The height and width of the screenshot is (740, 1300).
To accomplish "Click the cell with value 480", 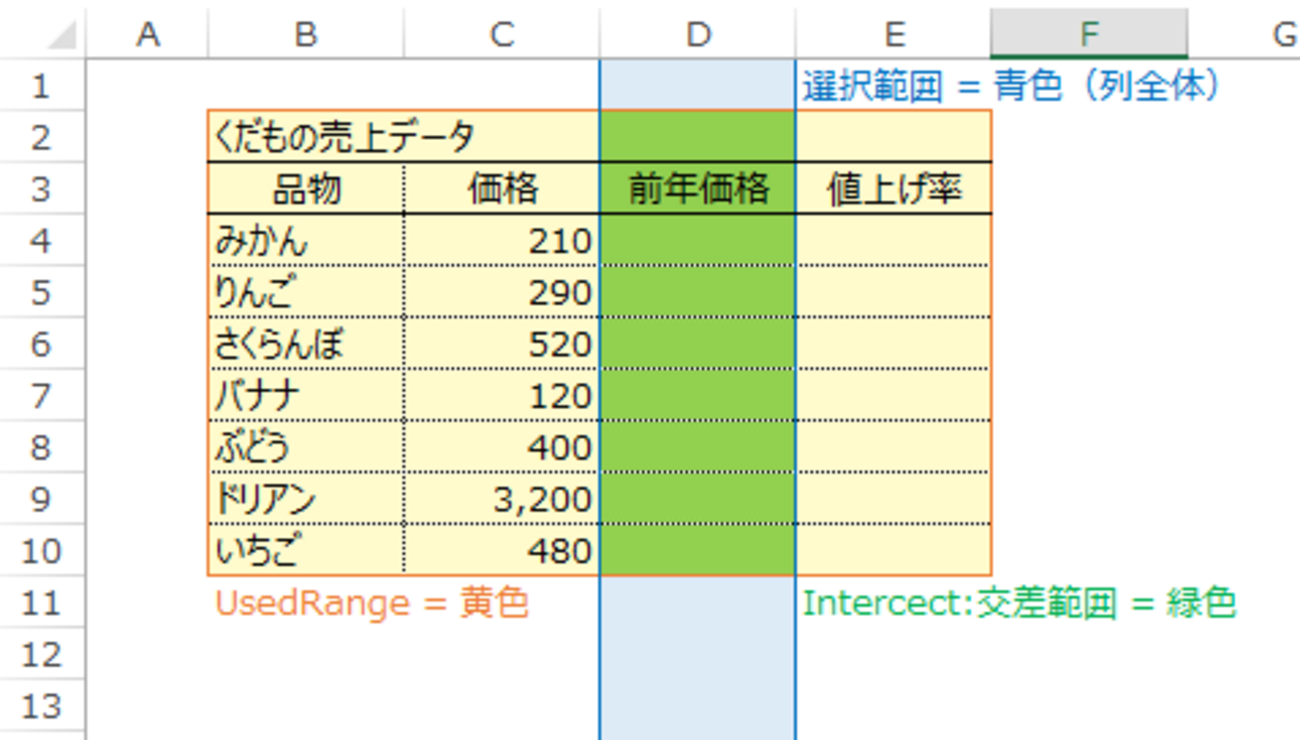I will (502, 551).
